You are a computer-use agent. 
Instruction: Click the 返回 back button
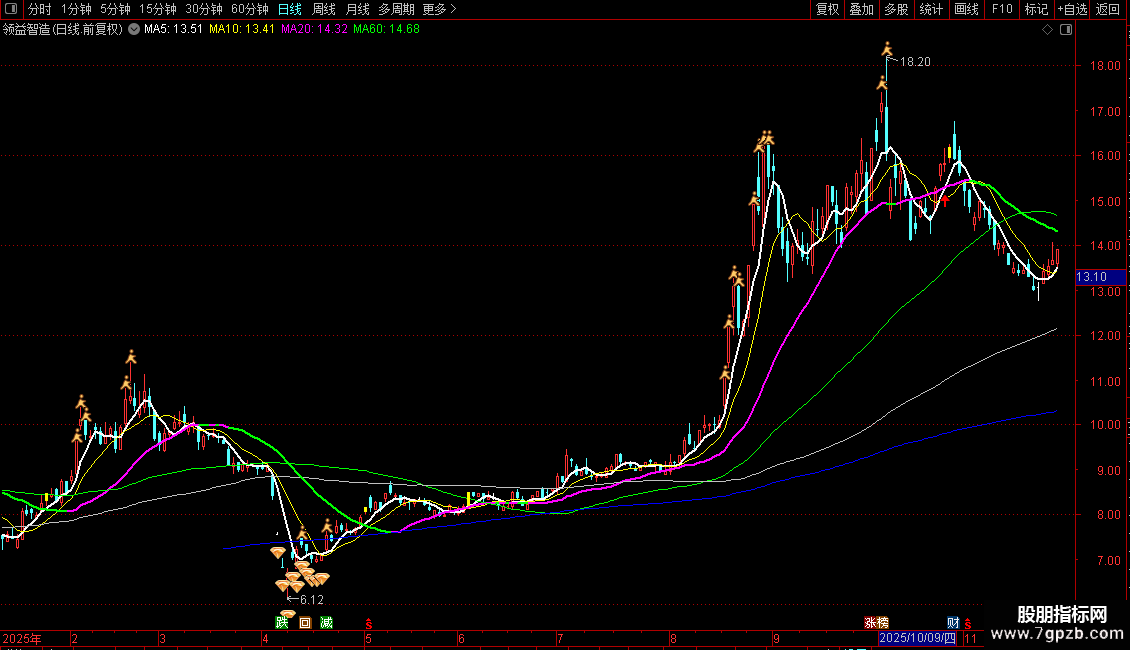(x=1108, y=9)
